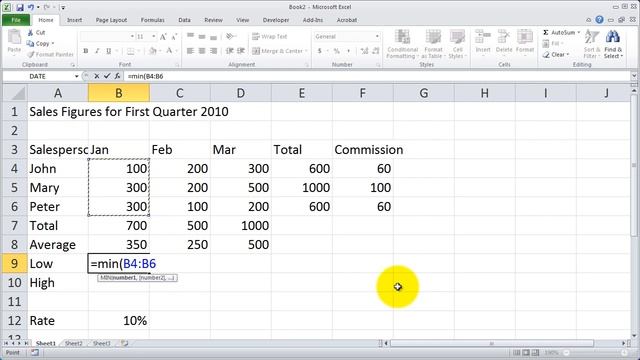
Task: Open the Excel Help question mark
Action: 599,20
